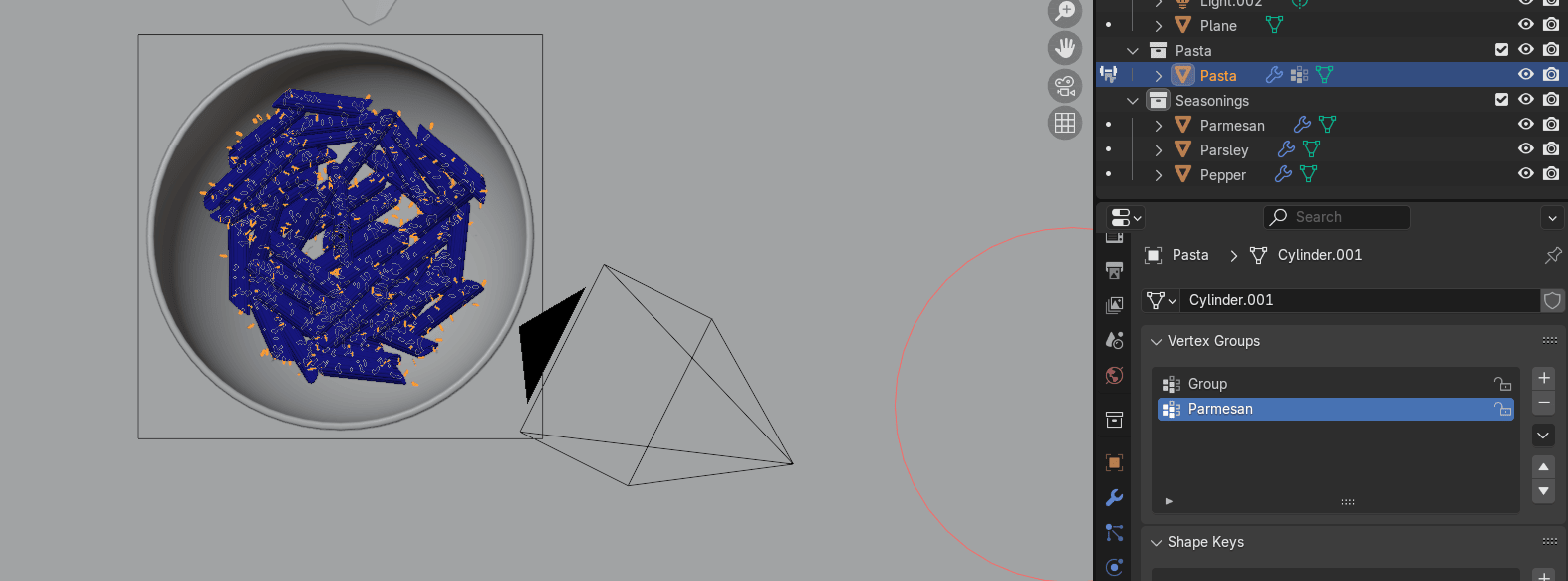Image resolution: width=1568 pixels, height=581 pixels.
Task: Remove the selected vertex group
Action: tap(1543, 403)
